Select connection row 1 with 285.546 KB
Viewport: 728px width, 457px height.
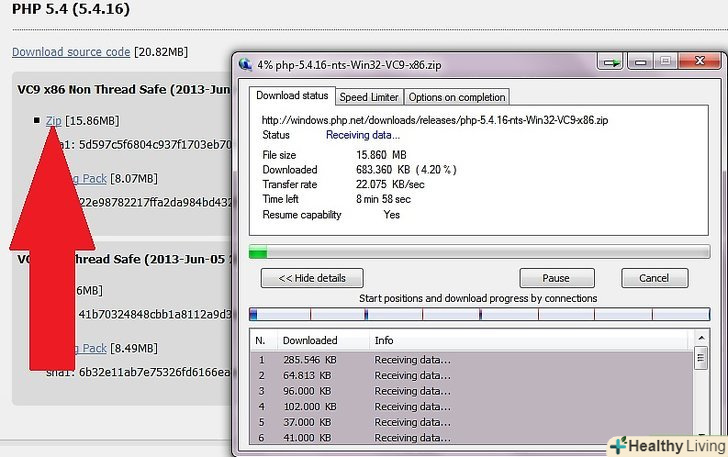471,360
